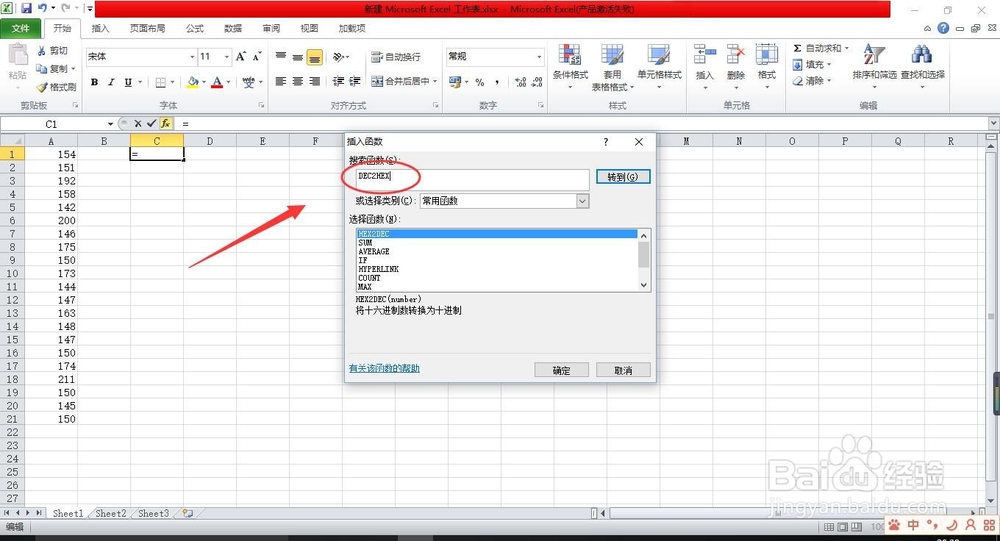Open the borders dropdown arrow
The height and width of the screenshot is (541, 1000).
pos(172,82)
